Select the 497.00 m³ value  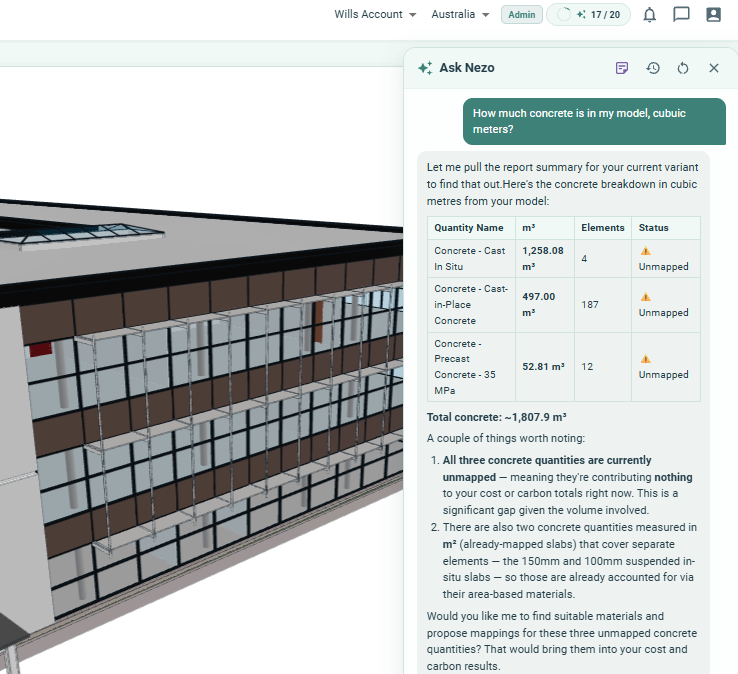[x=538, y=305]
